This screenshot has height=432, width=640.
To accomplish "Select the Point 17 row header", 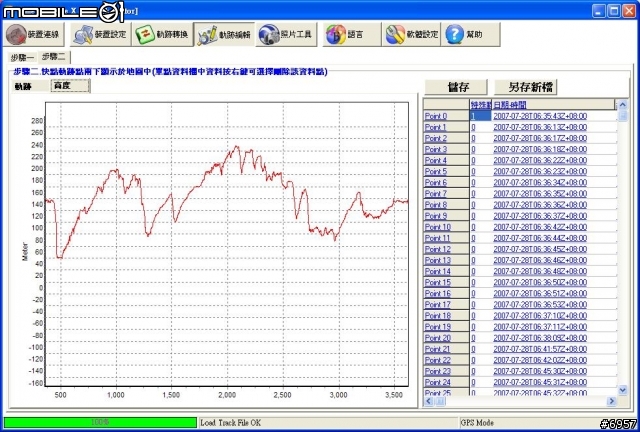I will [x=446, y=305].
